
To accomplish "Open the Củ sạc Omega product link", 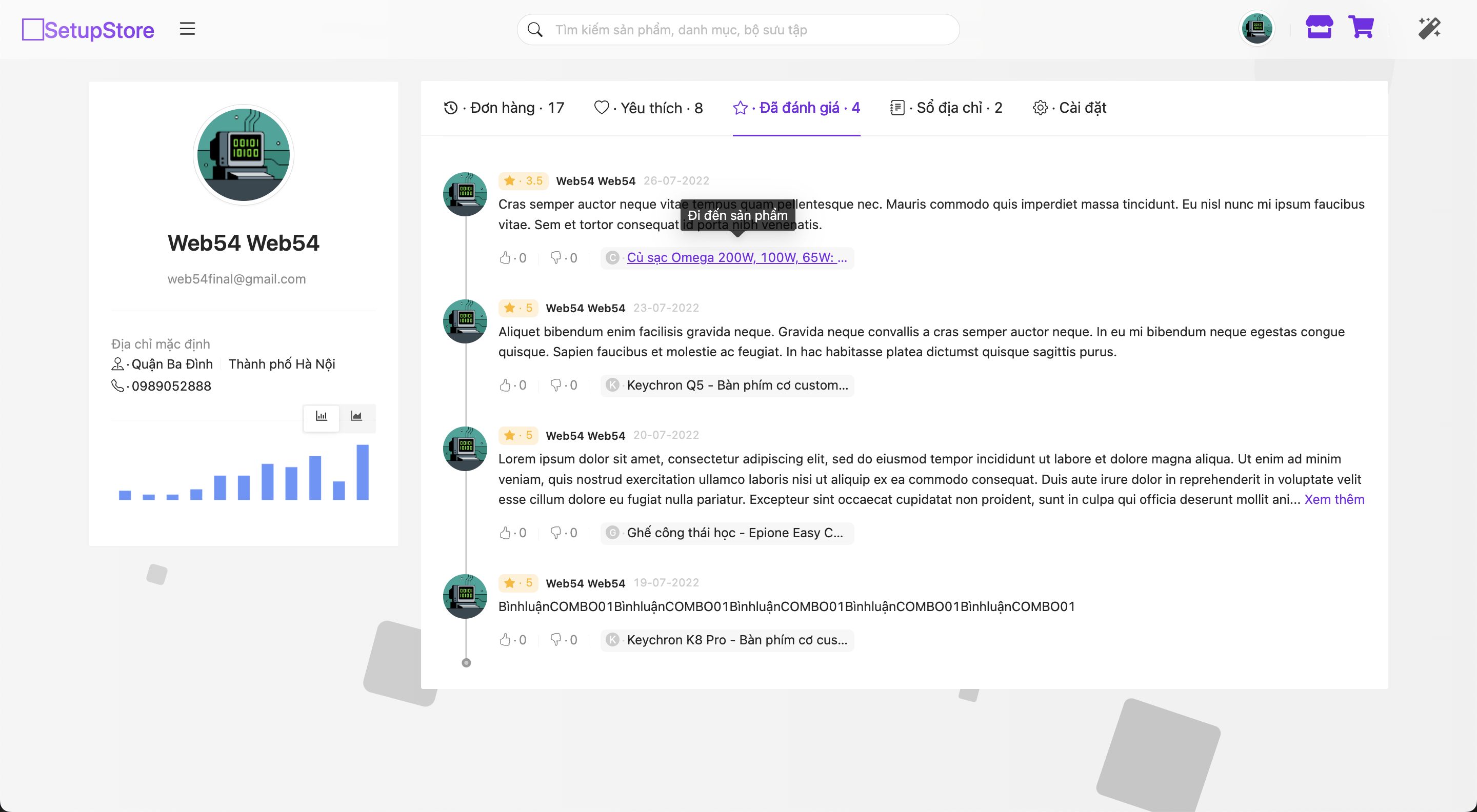I will [736, 258].
